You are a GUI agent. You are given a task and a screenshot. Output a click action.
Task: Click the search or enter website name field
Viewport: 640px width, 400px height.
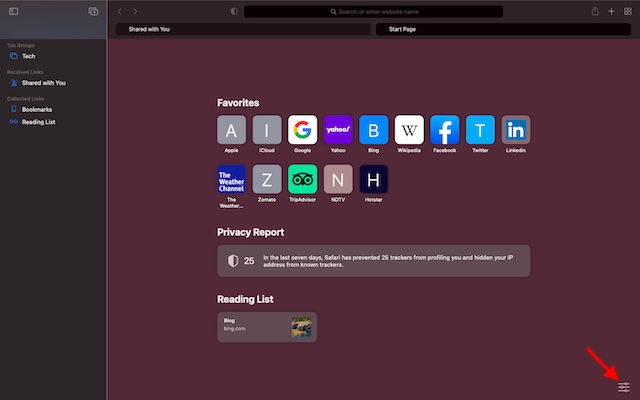click(373, 11)
